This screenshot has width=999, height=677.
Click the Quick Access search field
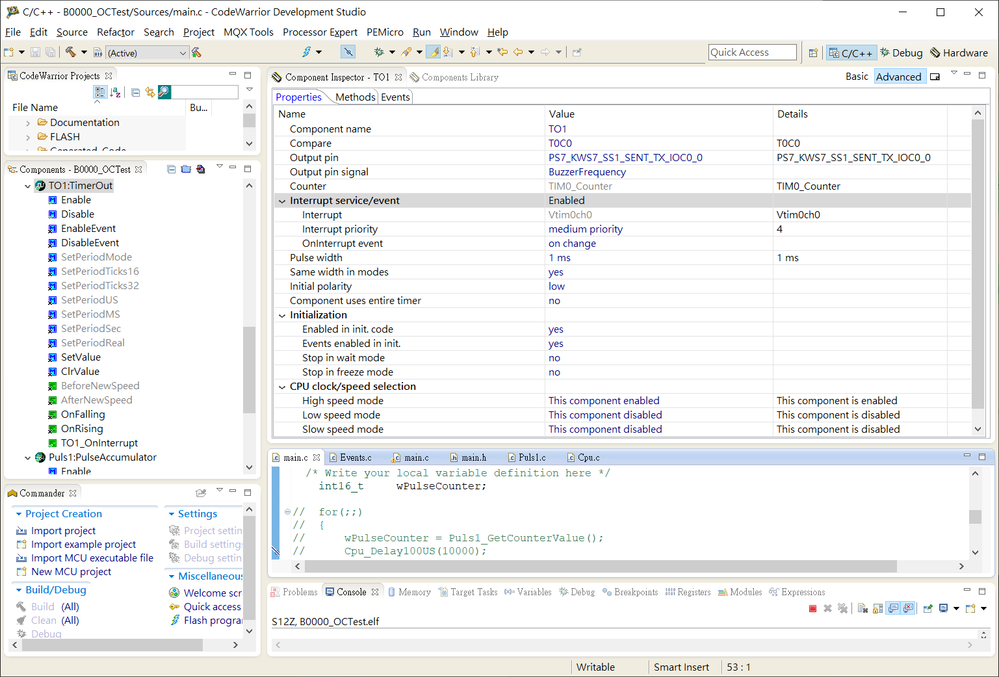[x=752, y=53]
